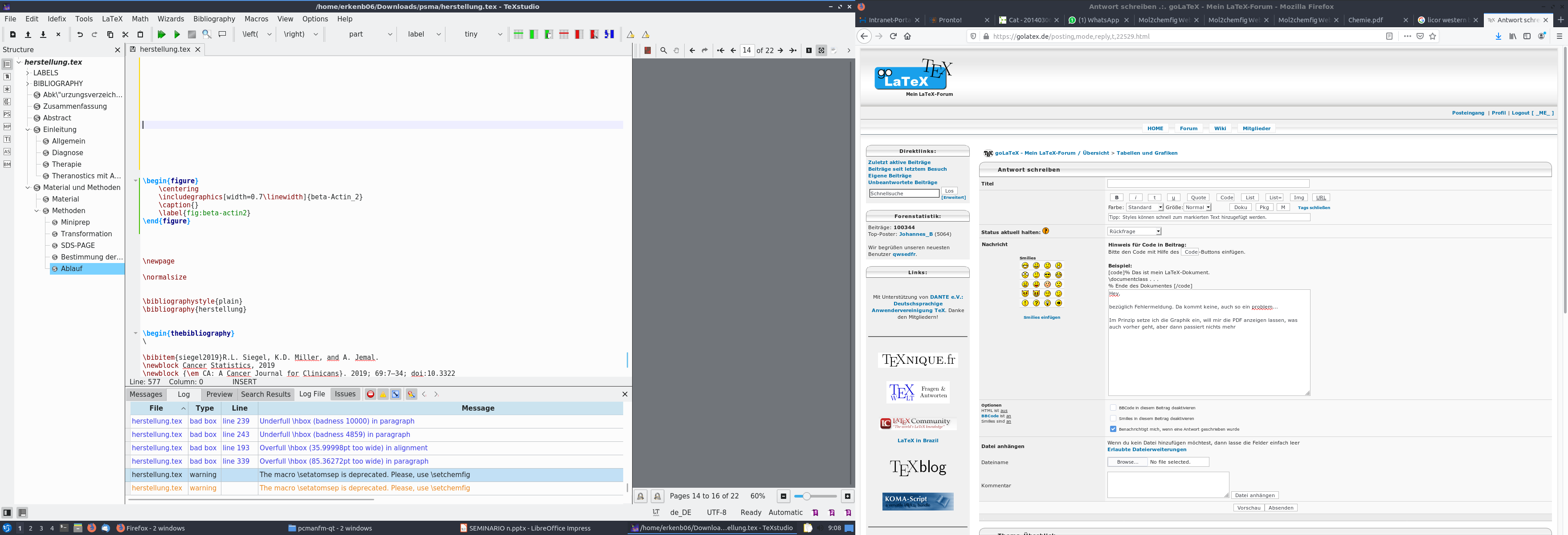Open the 'Rückfrage' status dropdown
This screenshot has height=535, width=1568.
pyautogui.click(x=1134, y=231)
